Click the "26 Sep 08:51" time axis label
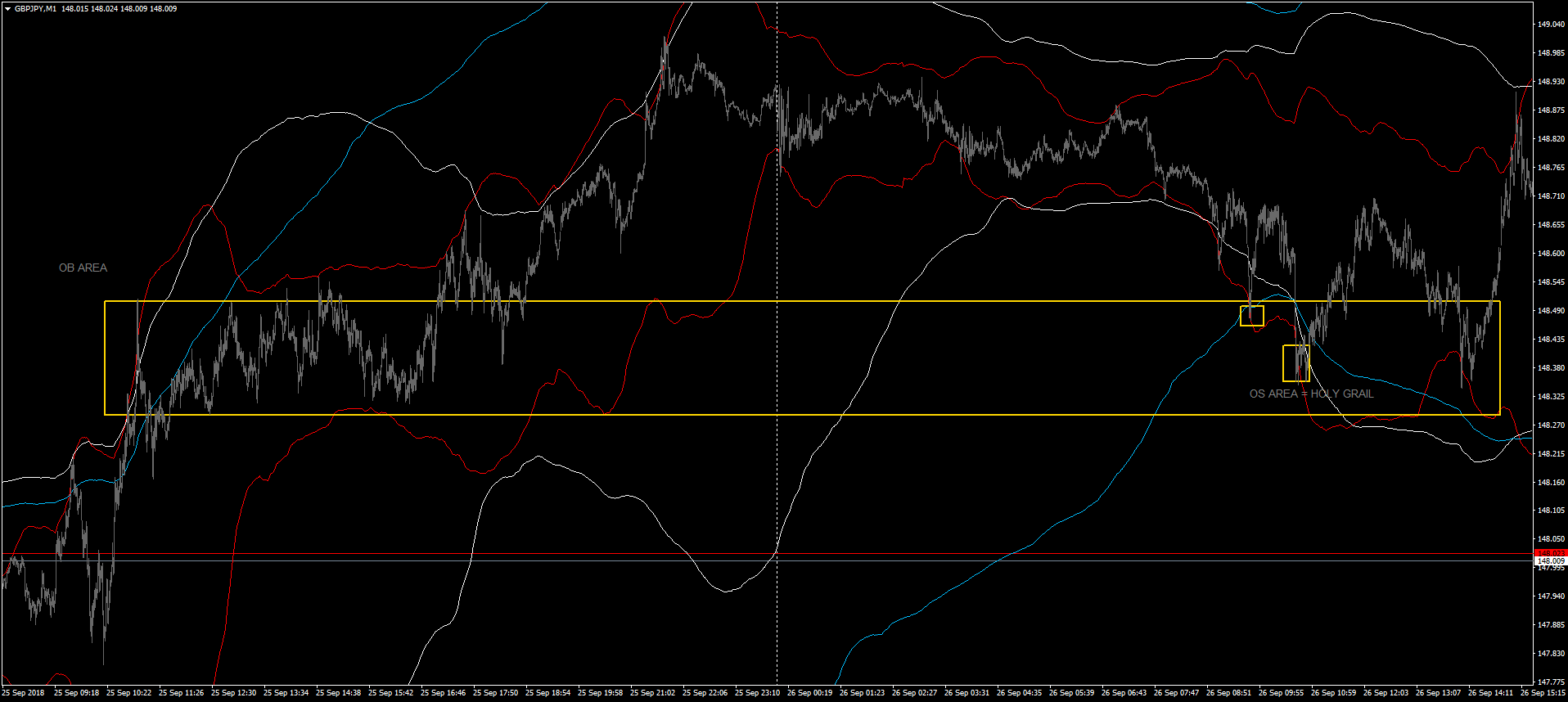The height and width of the screenshot is (702, 1568). tap(1228, 693)
